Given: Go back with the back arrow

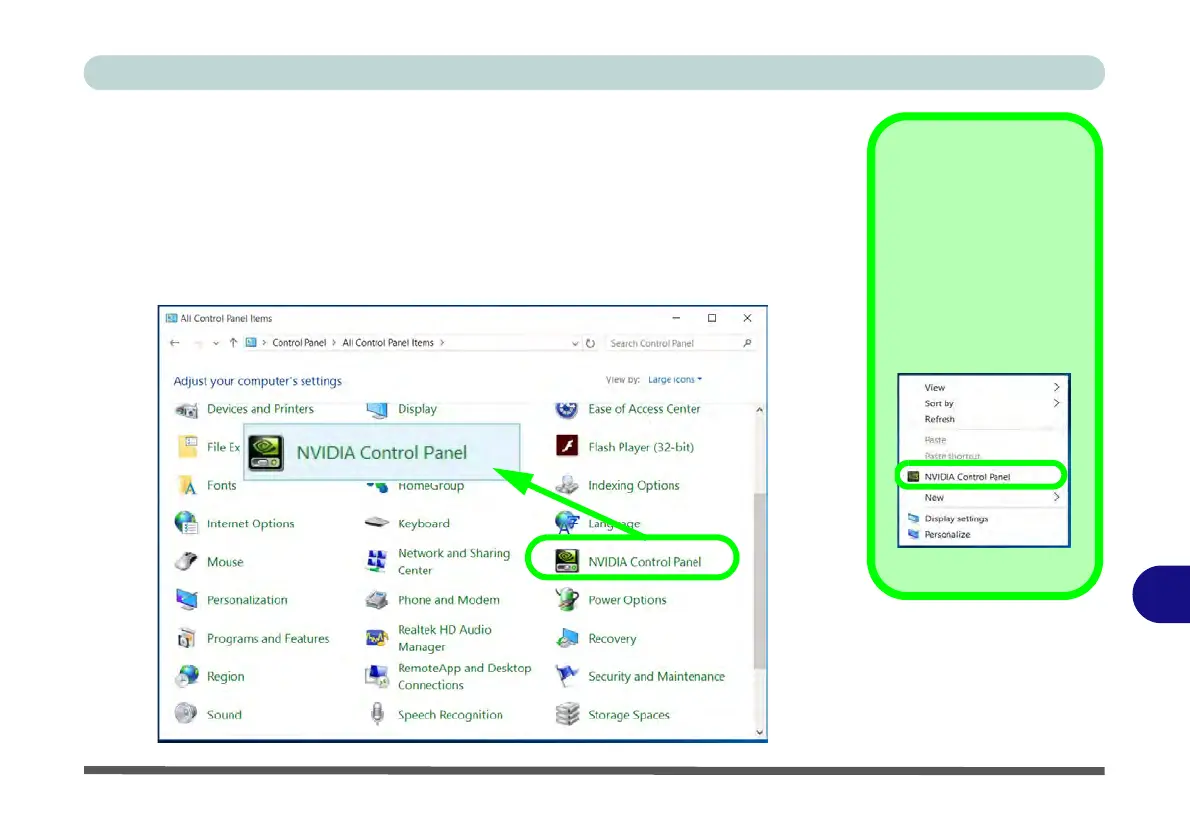Looking at the screenshot, I should 175,343.
